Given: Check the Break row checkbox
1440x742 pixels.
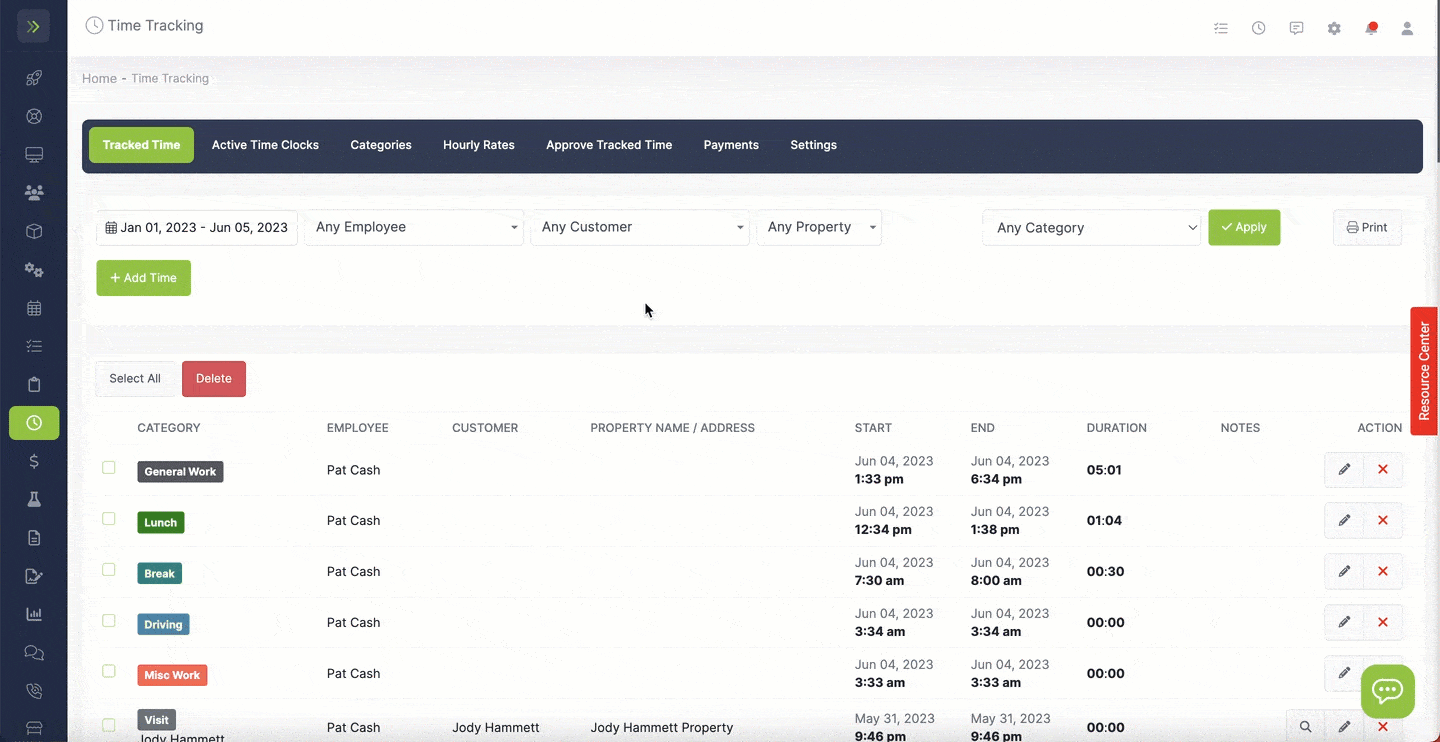Looking at the screenshot, I should (109, 570).
